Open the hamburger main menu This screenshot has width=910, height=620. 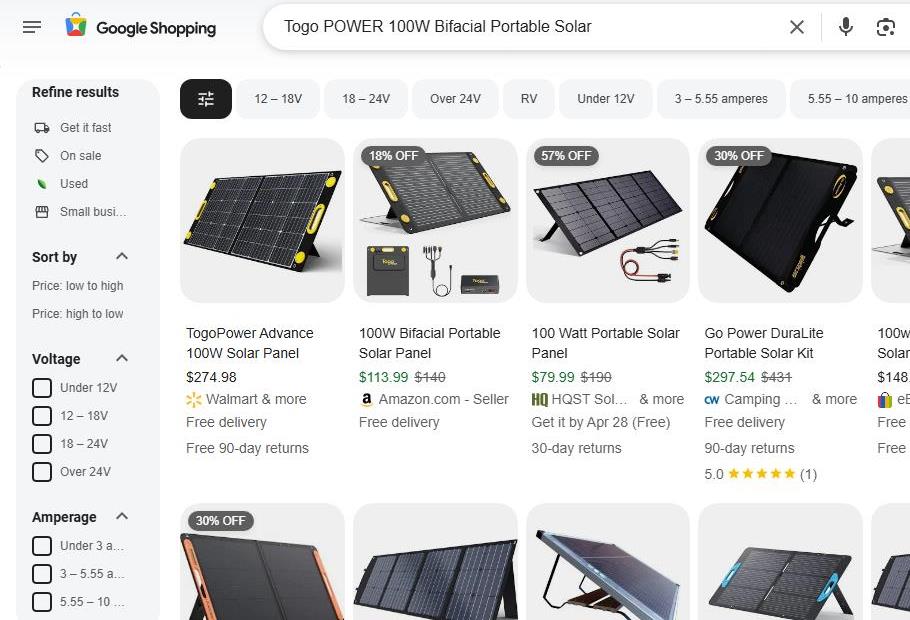pos(32,27)
